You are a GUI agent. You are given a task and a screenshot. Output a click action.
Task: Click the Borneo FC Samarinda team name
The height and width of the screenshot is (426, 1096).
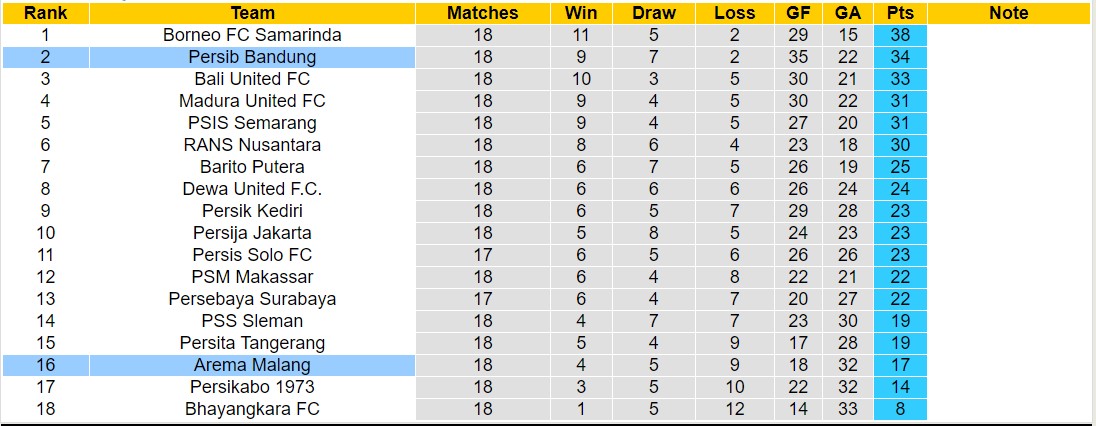pos(252,35)
